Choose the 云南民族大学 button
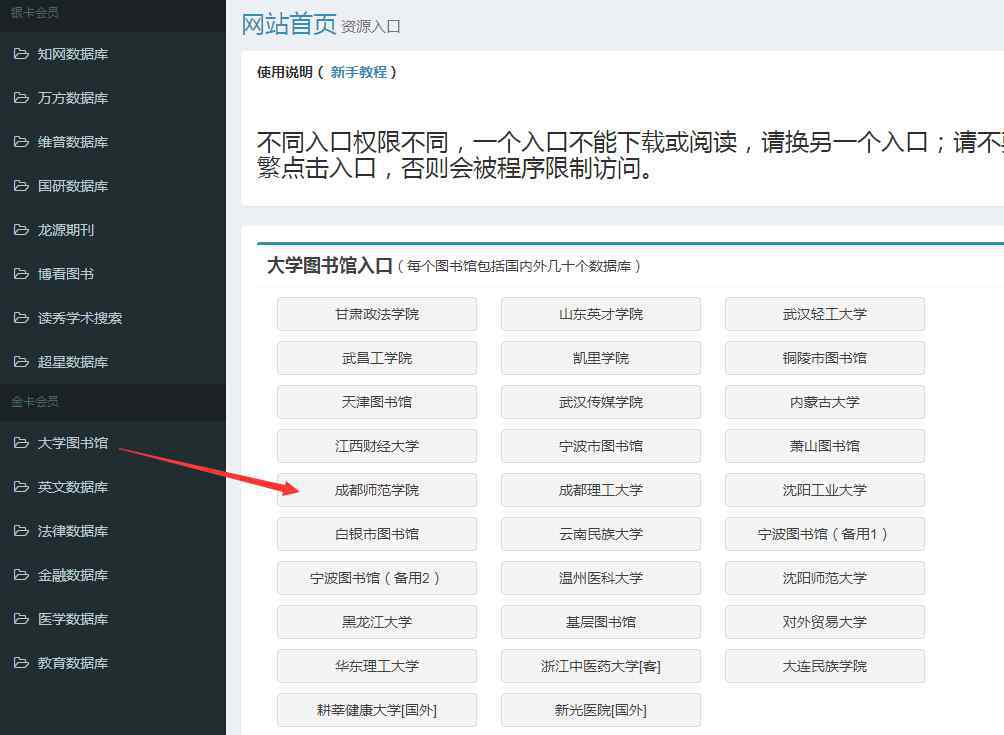 click(x=601, y=534)
